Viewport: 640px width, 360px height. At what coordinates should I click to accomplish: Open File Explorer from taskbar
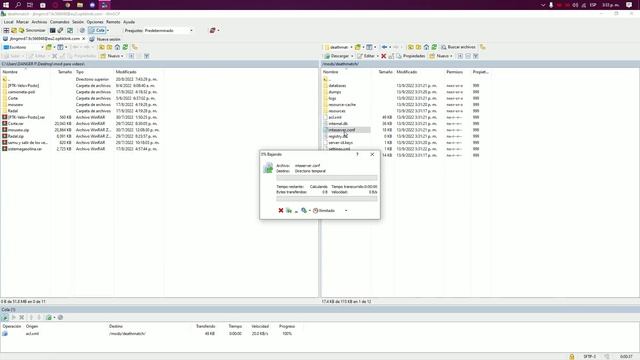coord(80,5)
